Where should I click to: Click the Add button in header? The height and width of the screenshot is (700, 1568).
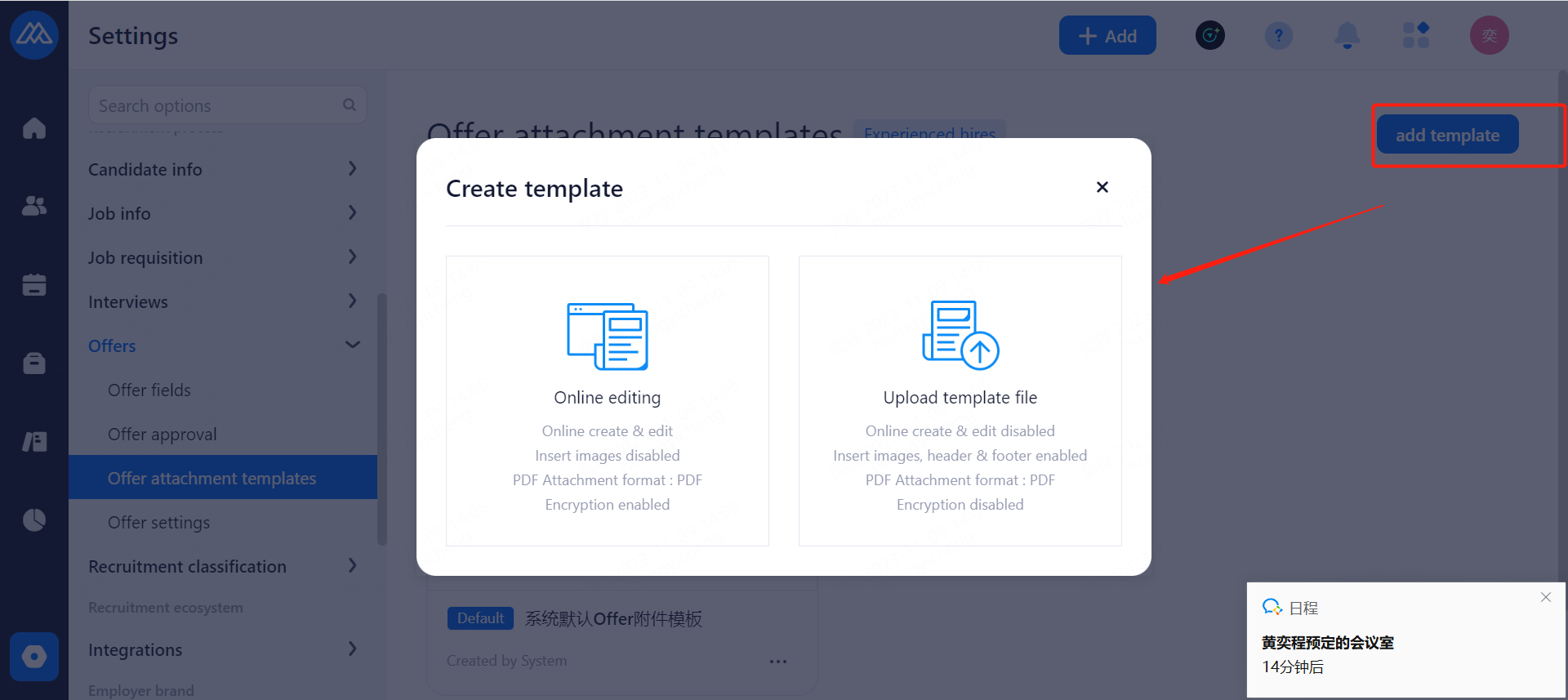click(x=1107, y=35)
